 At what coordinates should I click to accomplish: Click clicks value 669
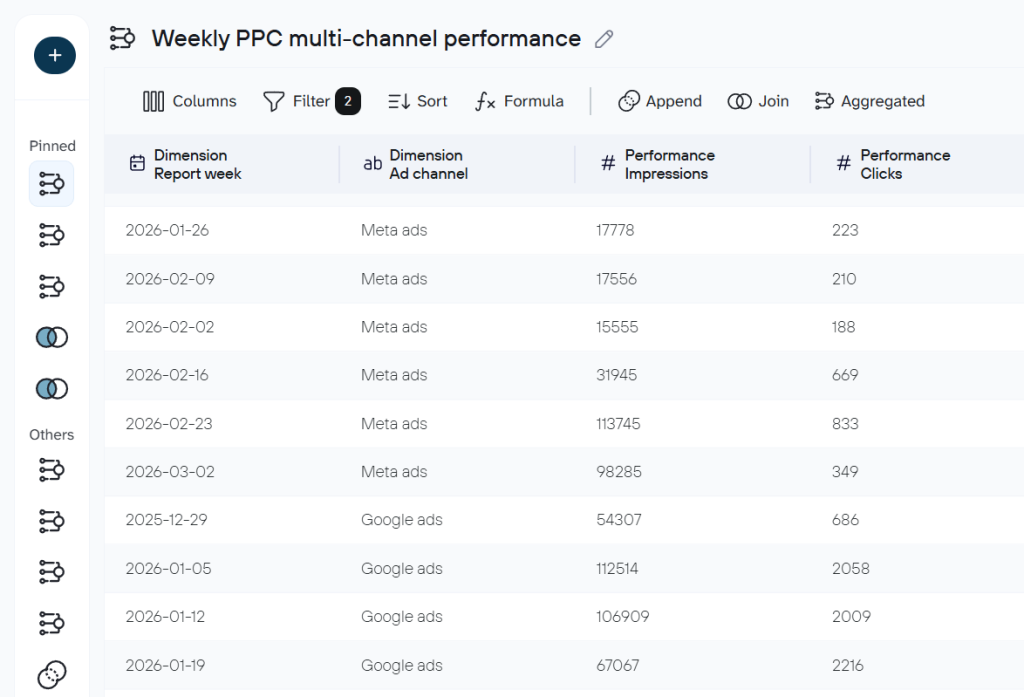tap(845, 376)
